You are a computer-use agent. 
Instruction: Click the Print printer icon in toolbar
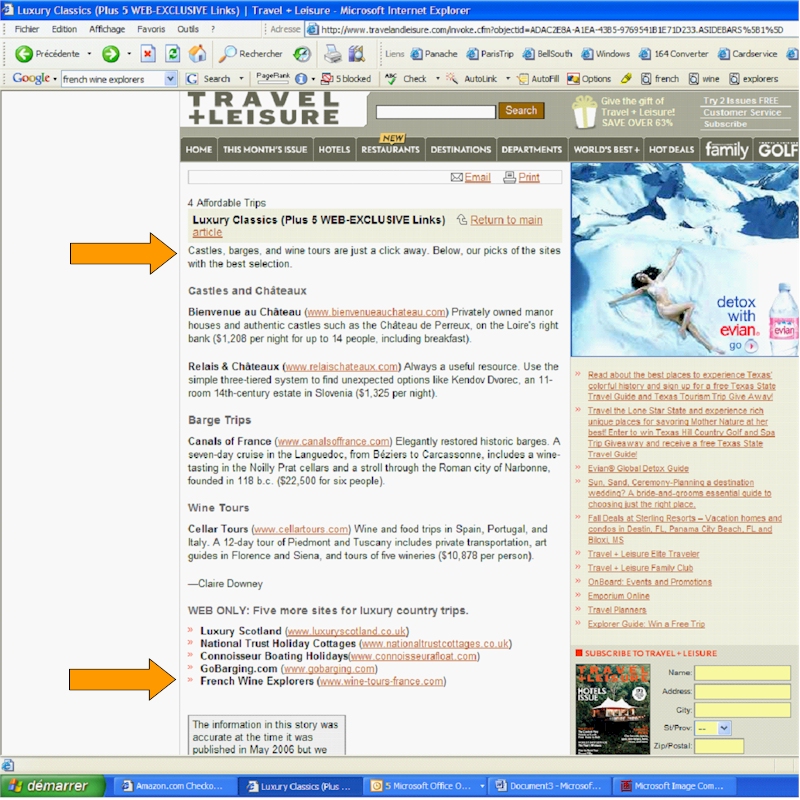pyautogui.click(x=332, y=54)
